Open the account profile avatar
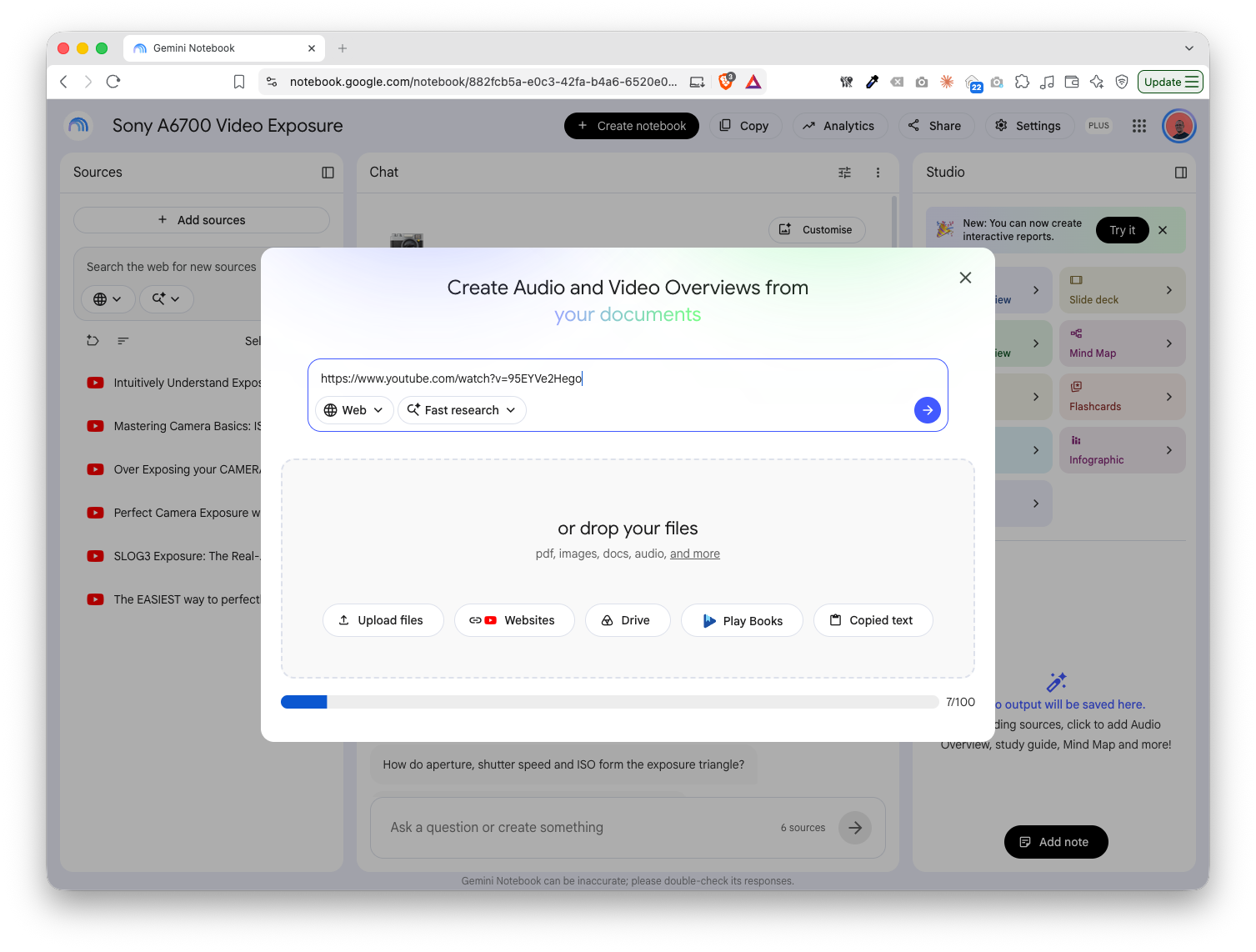This screenshot has width=1256, height=952. [x=1179, y=126]
